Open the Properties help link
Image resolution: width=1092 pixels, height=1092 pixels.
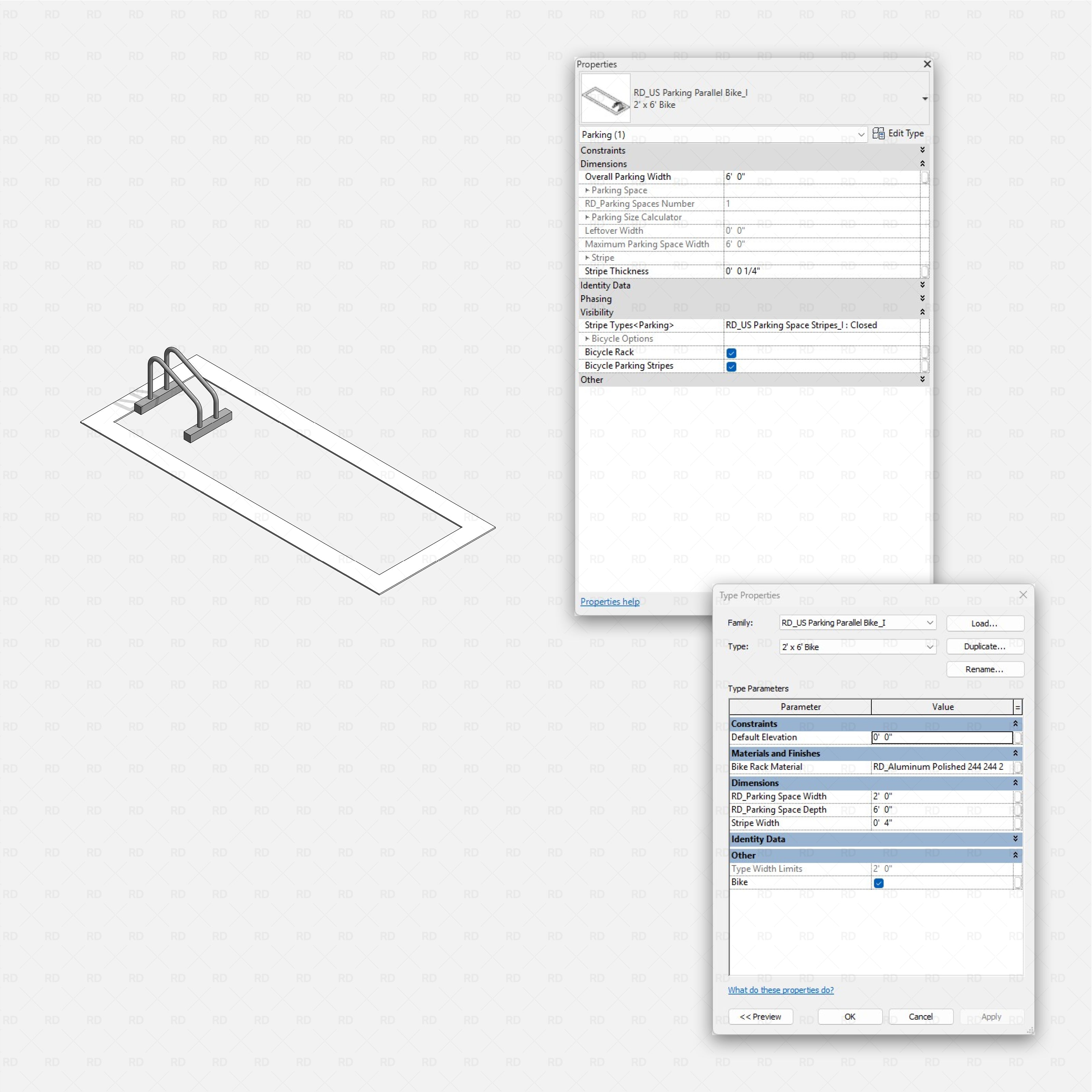pos(610,601)
